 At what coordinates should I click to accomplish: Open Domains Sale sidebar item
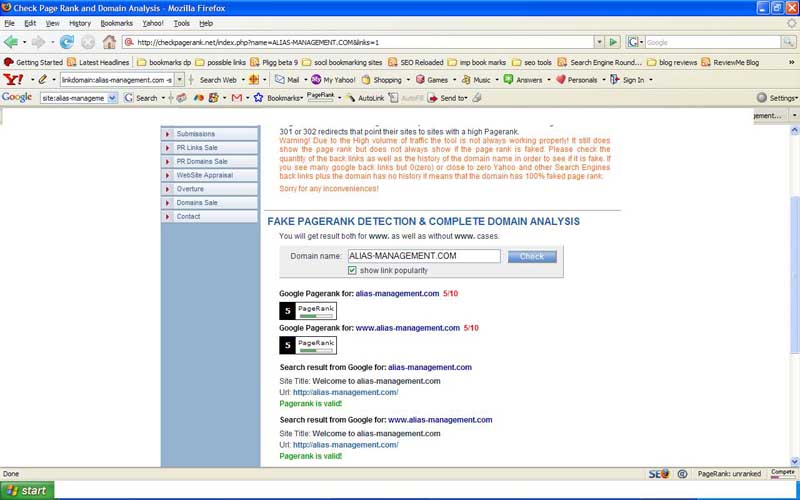210,203
